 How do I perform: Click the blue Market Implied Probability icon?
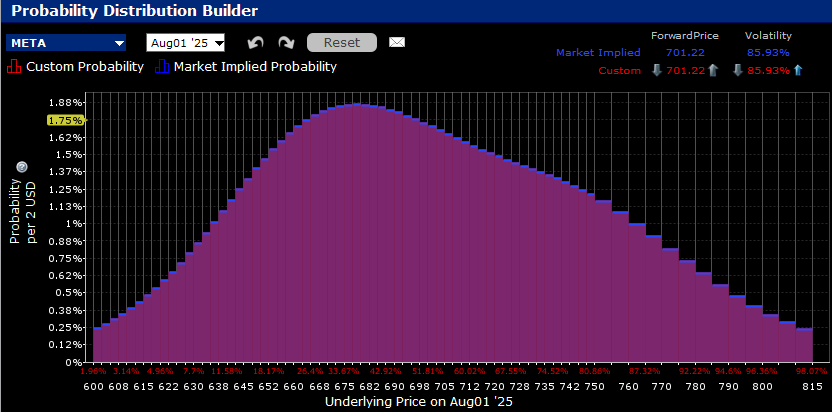click(163, 67)
